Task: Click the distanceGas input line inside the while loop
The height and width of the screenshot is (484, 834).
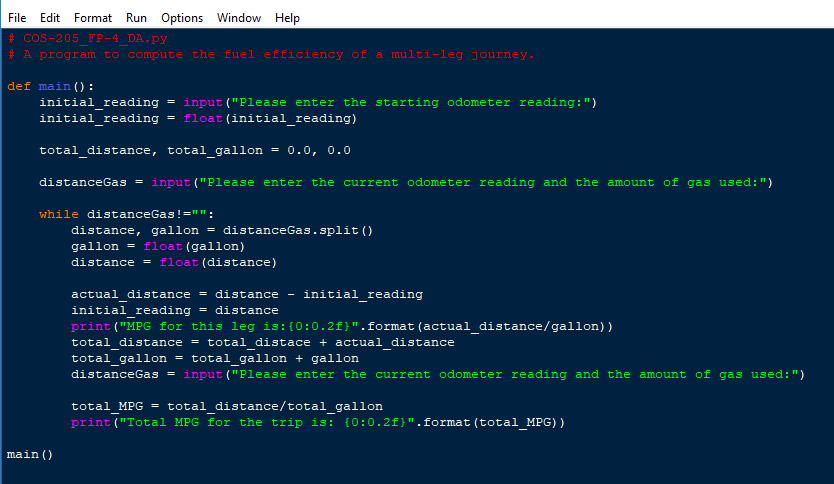Action: coord(438,374)
